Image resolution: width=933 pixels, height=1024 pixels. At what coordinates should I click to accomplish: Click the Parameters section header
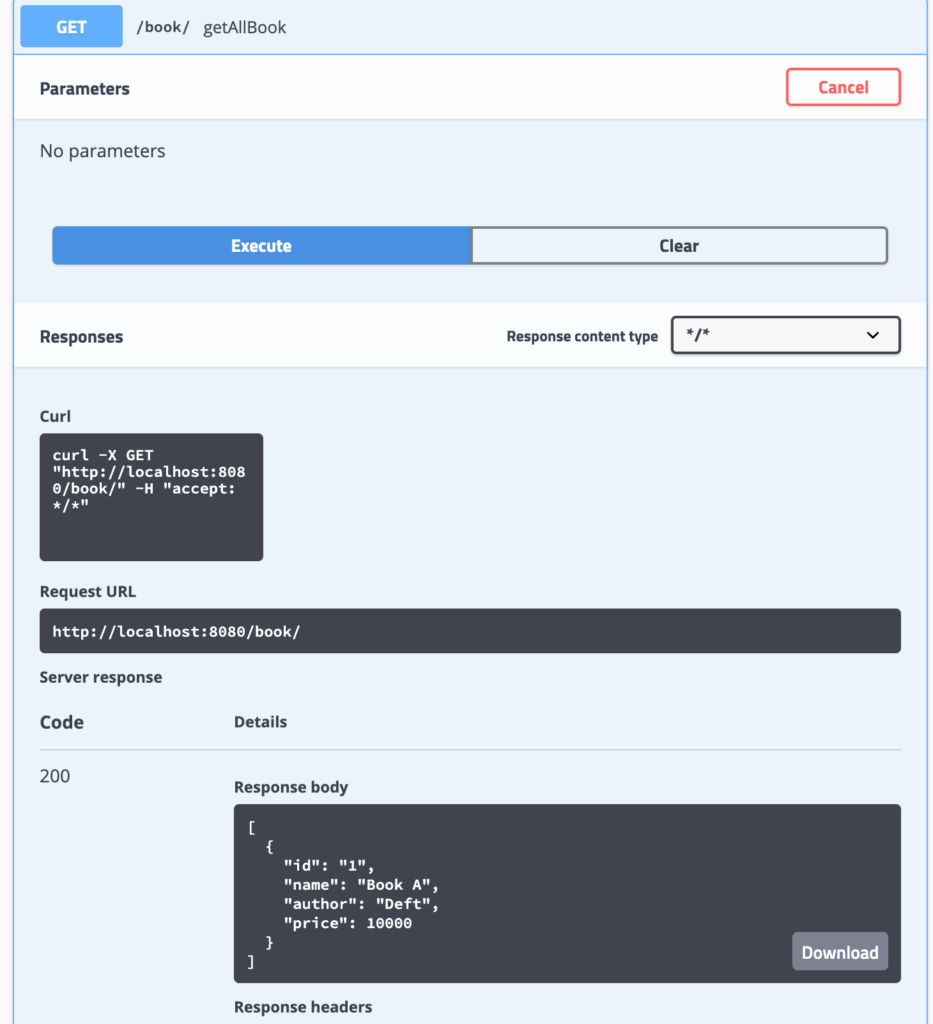click(x=84, y=89)
